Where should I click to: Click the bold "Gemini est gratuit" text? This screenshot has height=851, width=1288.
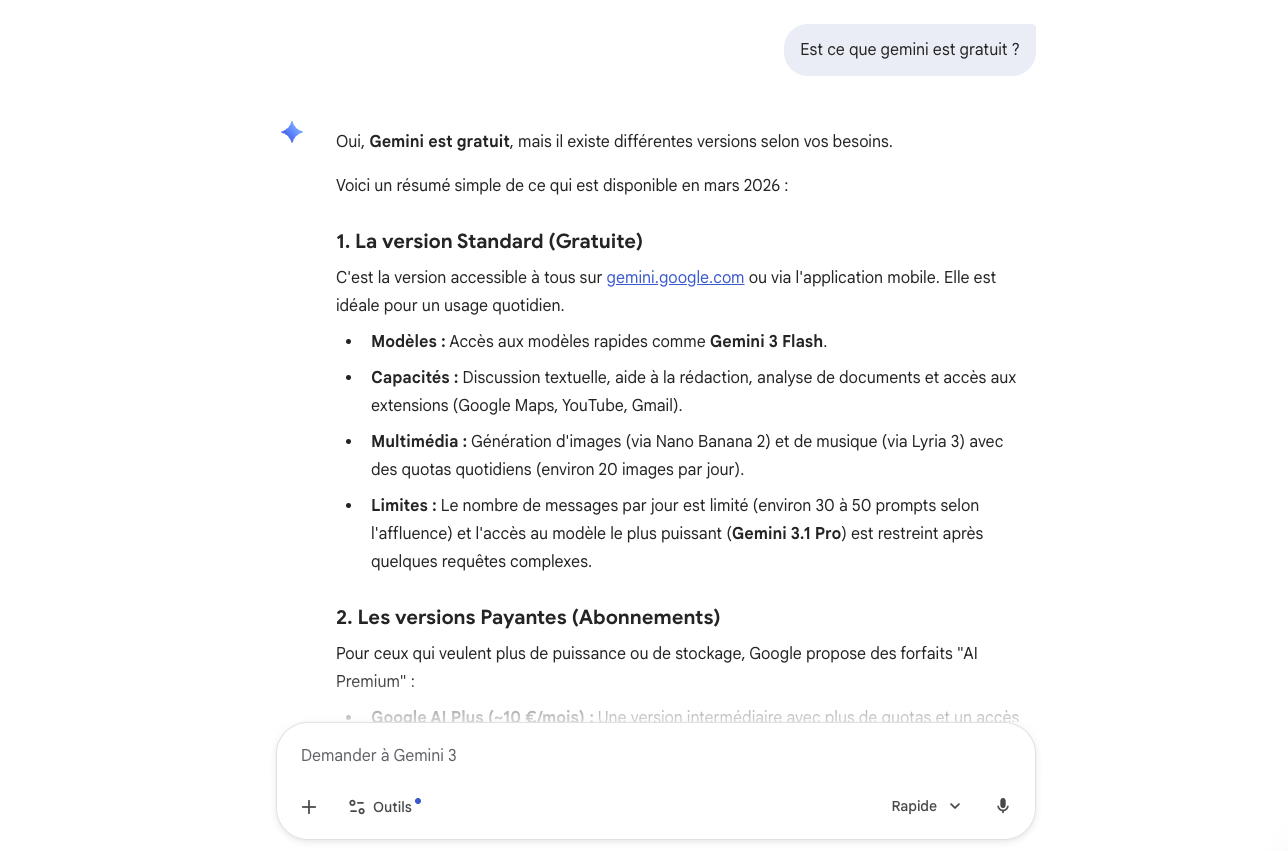pos(439,141)
